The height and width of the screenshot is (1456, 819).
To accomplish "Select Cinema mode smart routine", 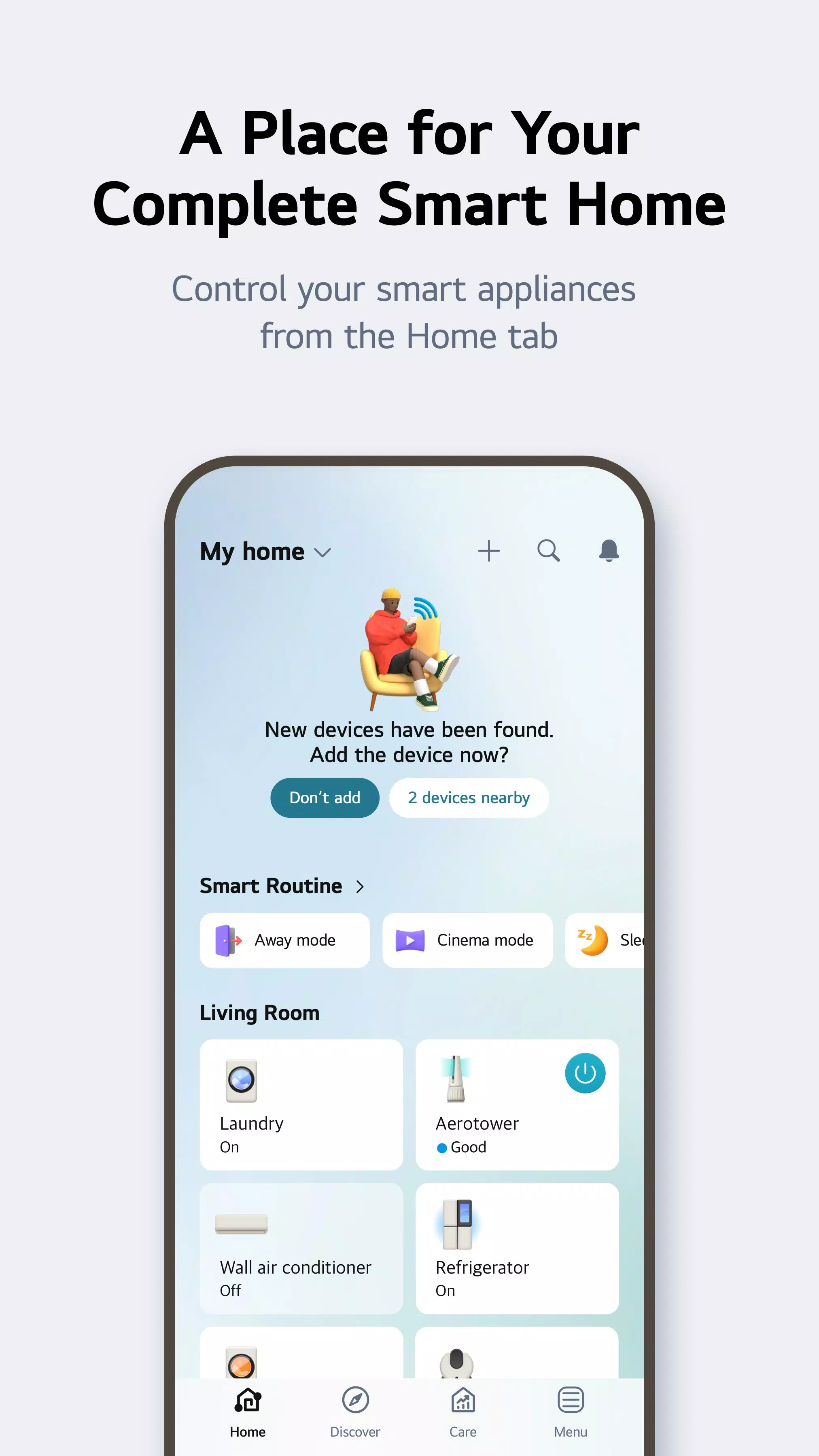I will [468, 940].
